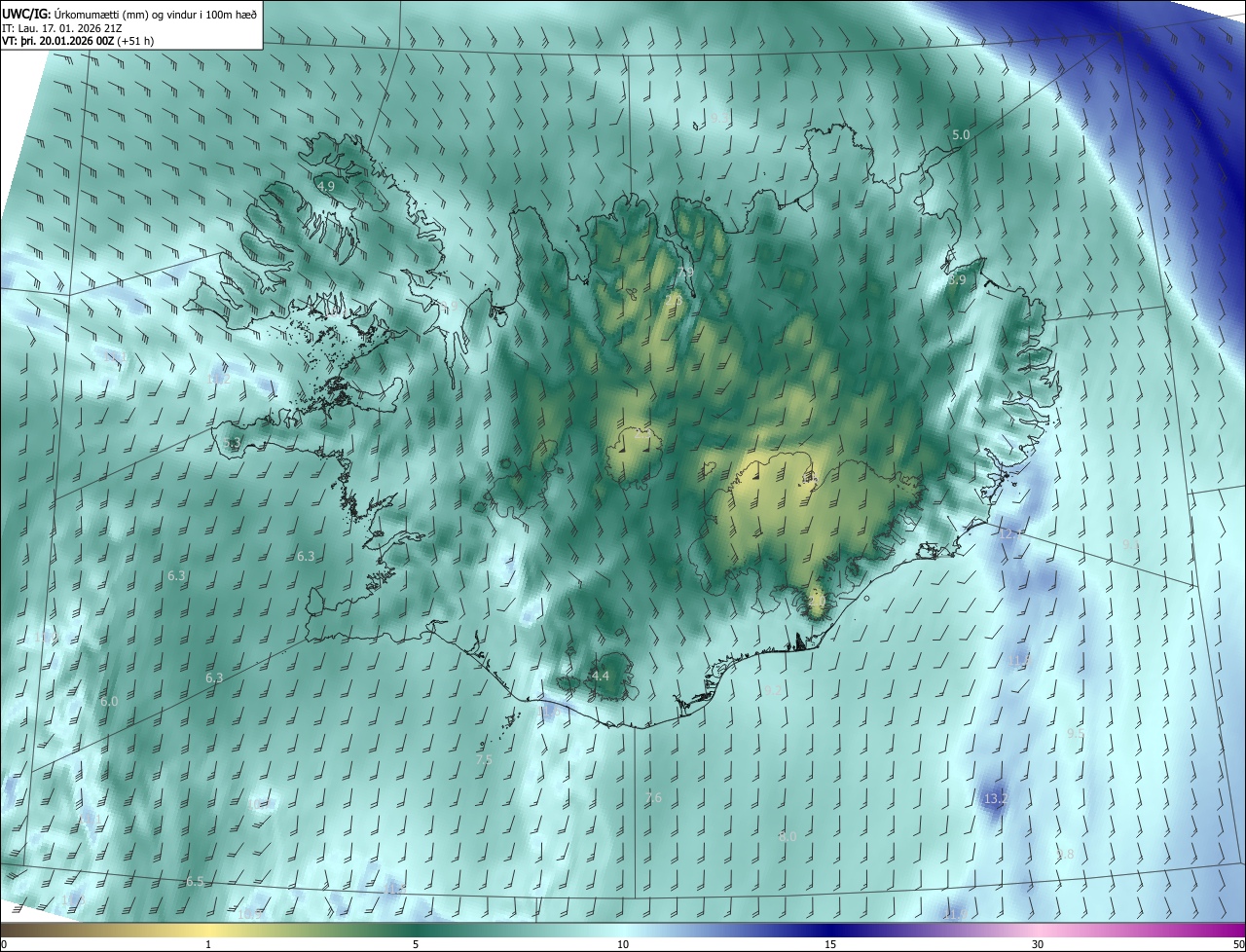Click the 5.0 value label in the northeast
The width and height of the screenshot is (1246, 952).
961,135
